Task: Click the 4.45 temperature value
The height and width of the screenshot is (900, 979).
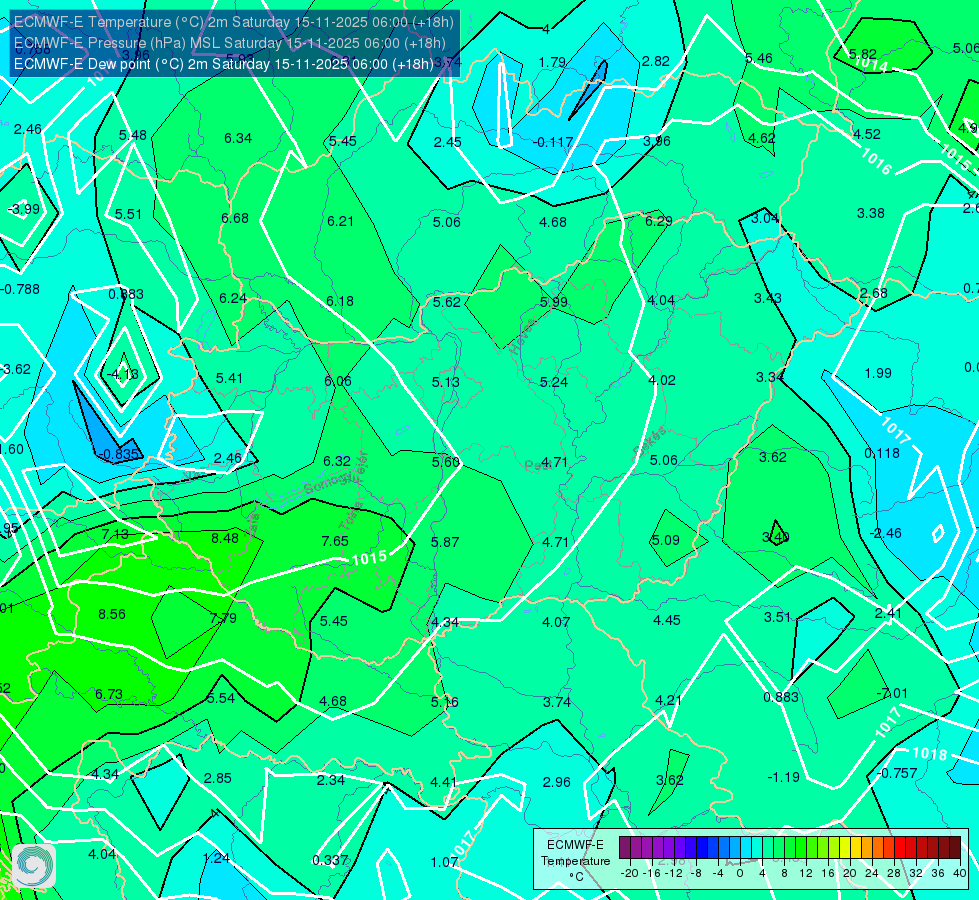Action: (x=667, y=620)
